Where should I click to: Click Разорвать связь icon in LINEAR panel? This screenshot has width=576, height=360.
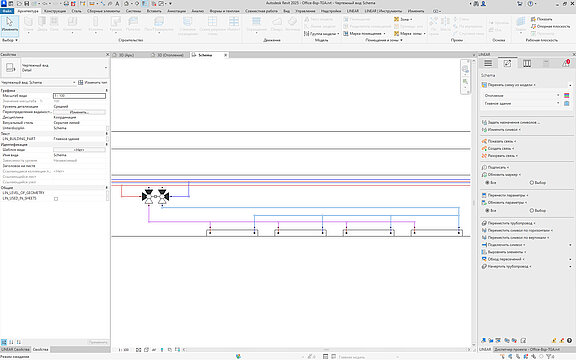484,156
